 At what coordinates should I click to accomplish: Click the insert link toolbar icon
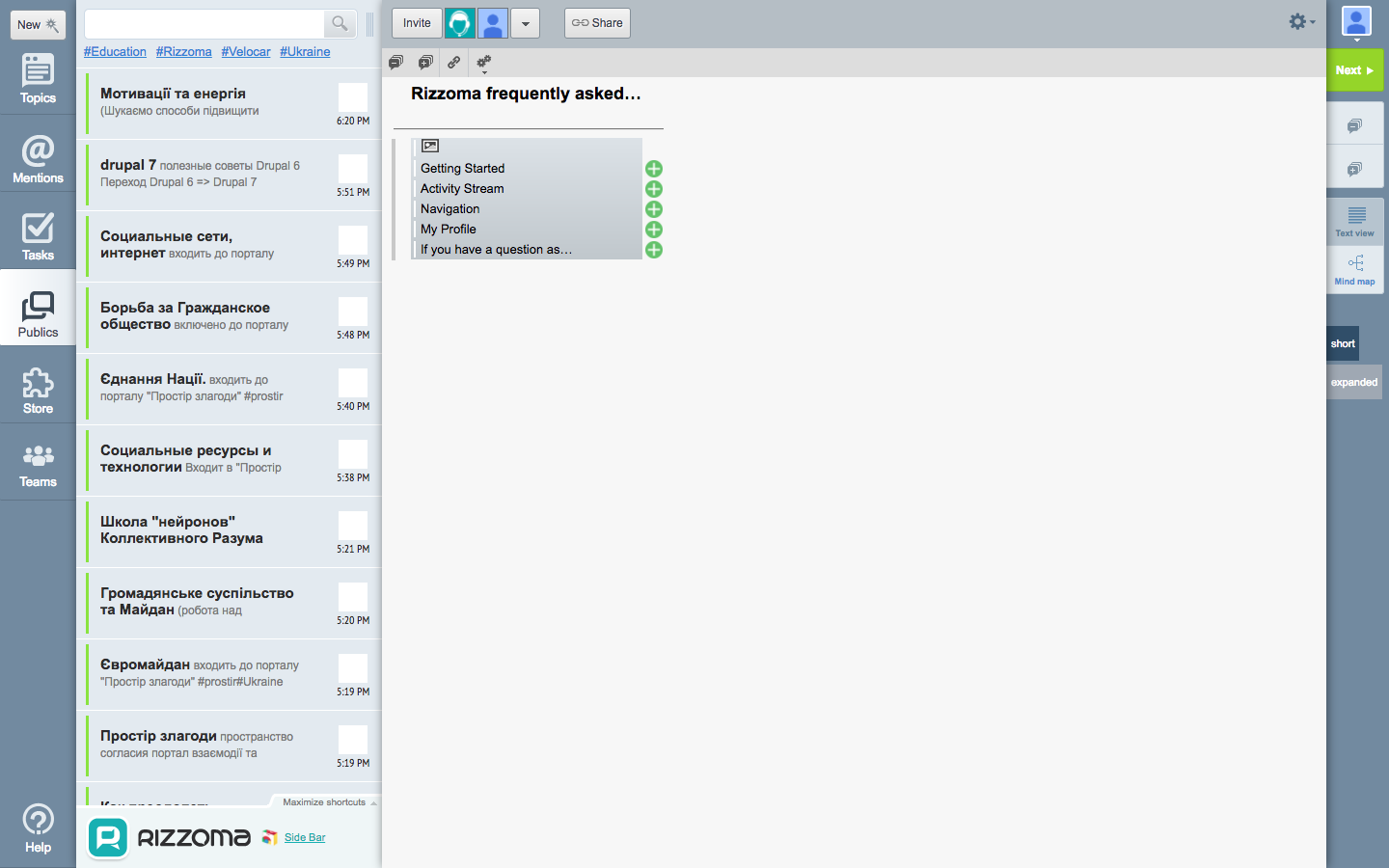[454, 63]
